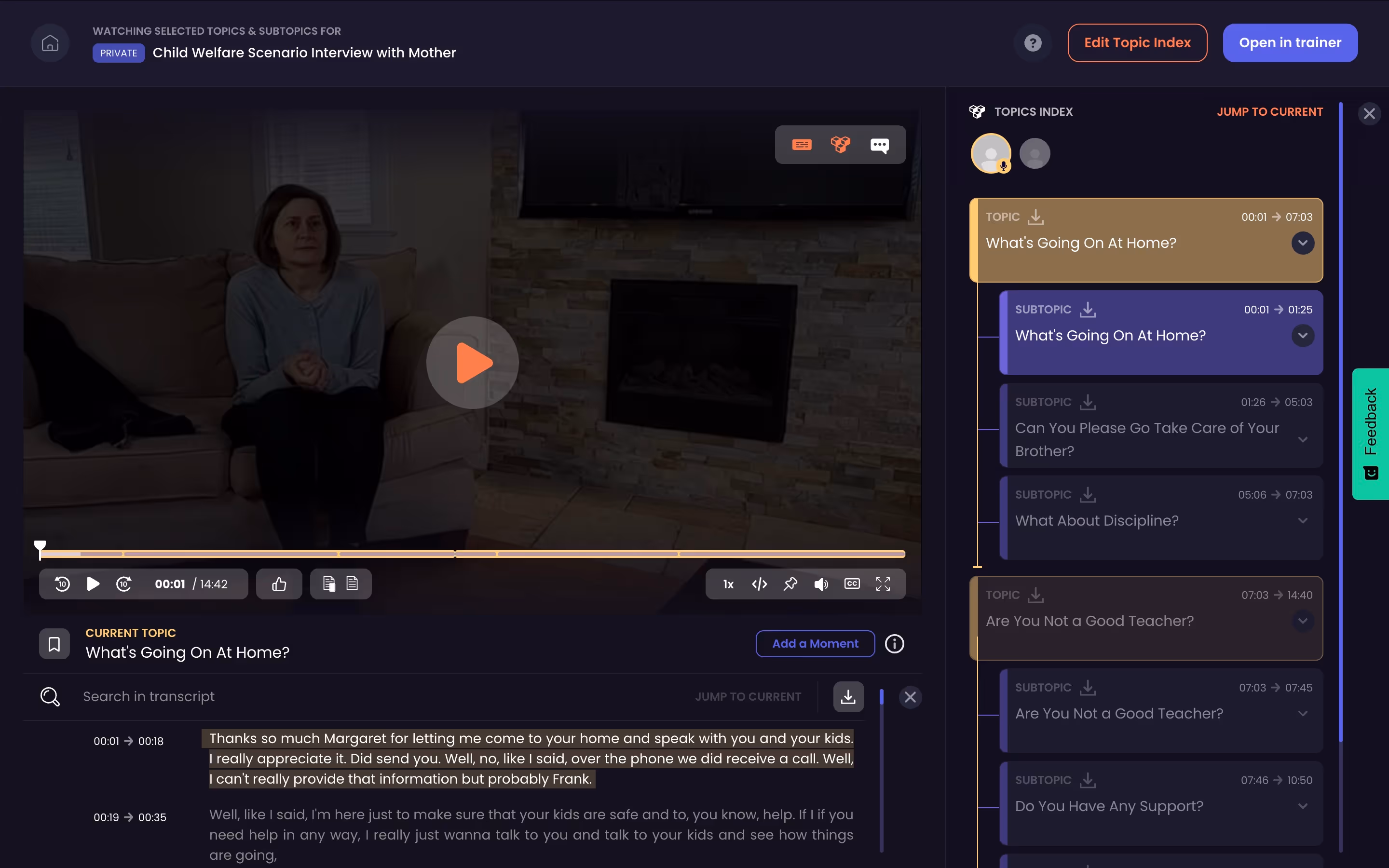
Task: Click the thumbs up like icon
Action: 279,584
